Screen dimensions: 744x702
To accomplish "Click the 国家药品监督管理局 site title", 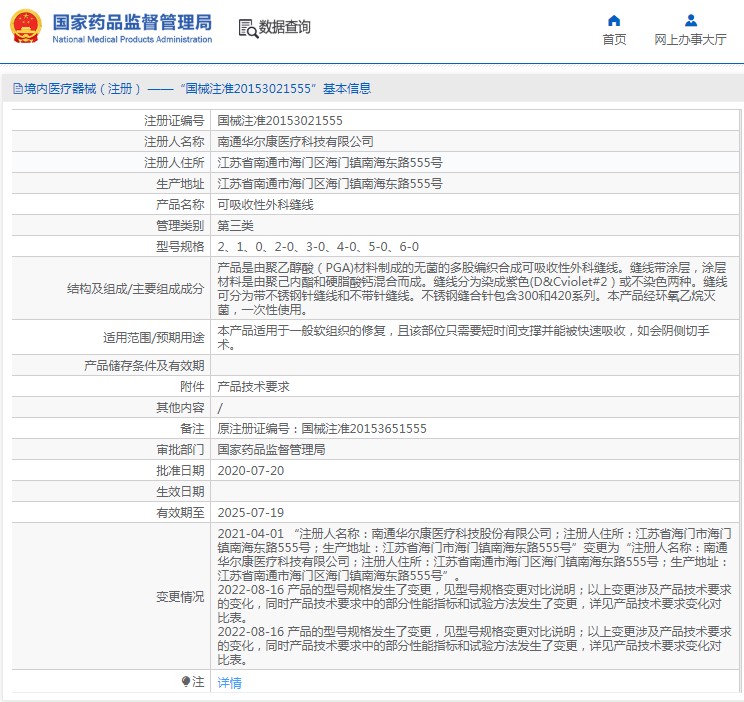I will click(x=131, y=21).
